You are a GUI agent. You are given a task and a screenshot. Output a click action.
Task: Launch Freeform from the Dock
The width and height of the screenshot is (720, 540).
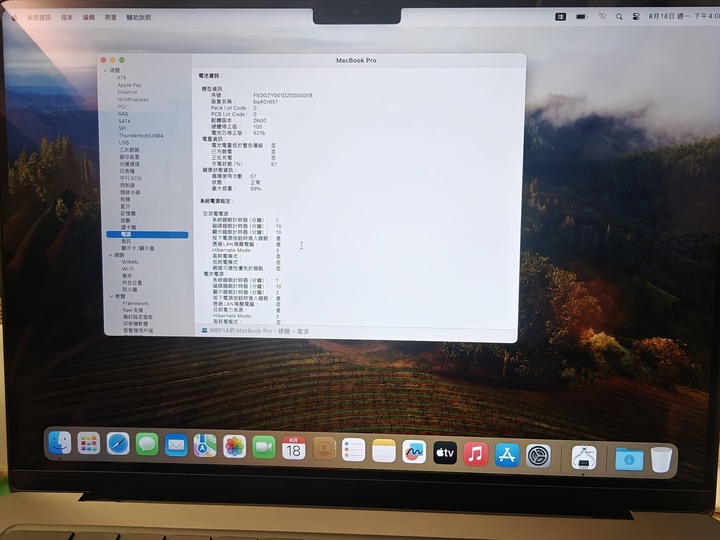tap(414, 452)
